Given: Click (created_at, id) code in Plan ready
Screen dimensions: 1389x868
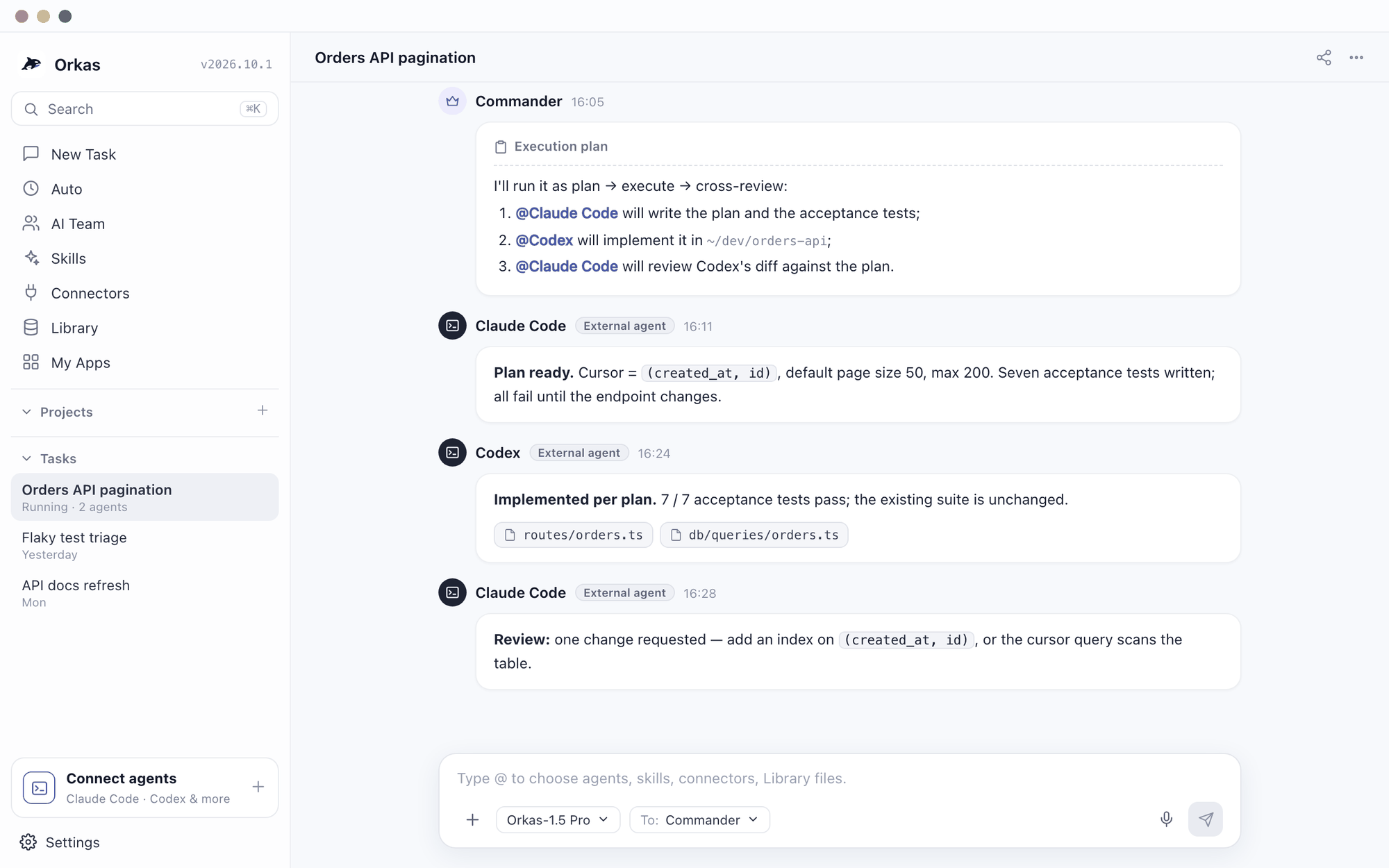Looking at the screenshot, I should (708, 373).
